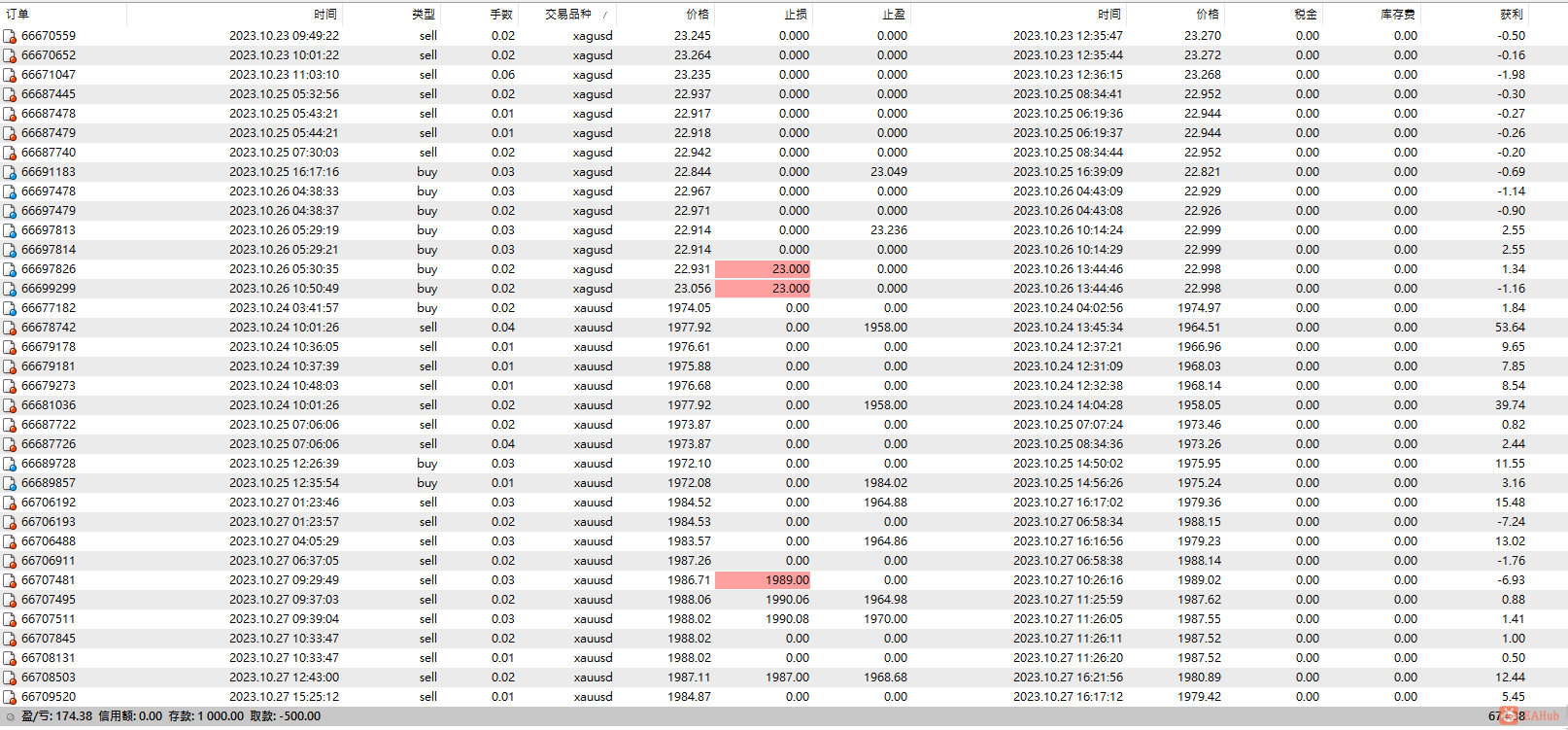Choose the order icon for ticket 66691183

click(10, 172)
